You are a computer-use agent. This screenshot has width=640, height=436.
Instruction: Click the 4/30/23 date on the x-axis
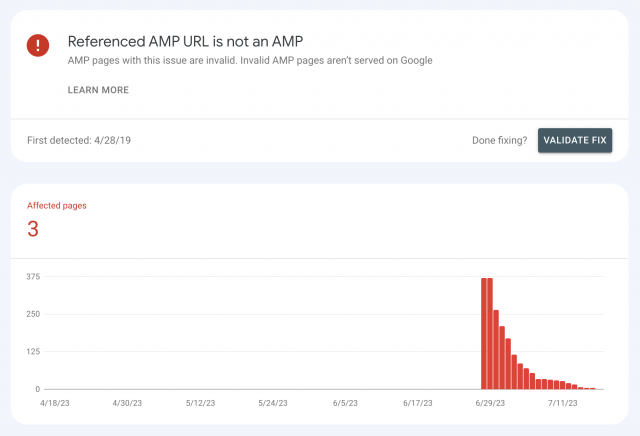click(x=129, y=404)
